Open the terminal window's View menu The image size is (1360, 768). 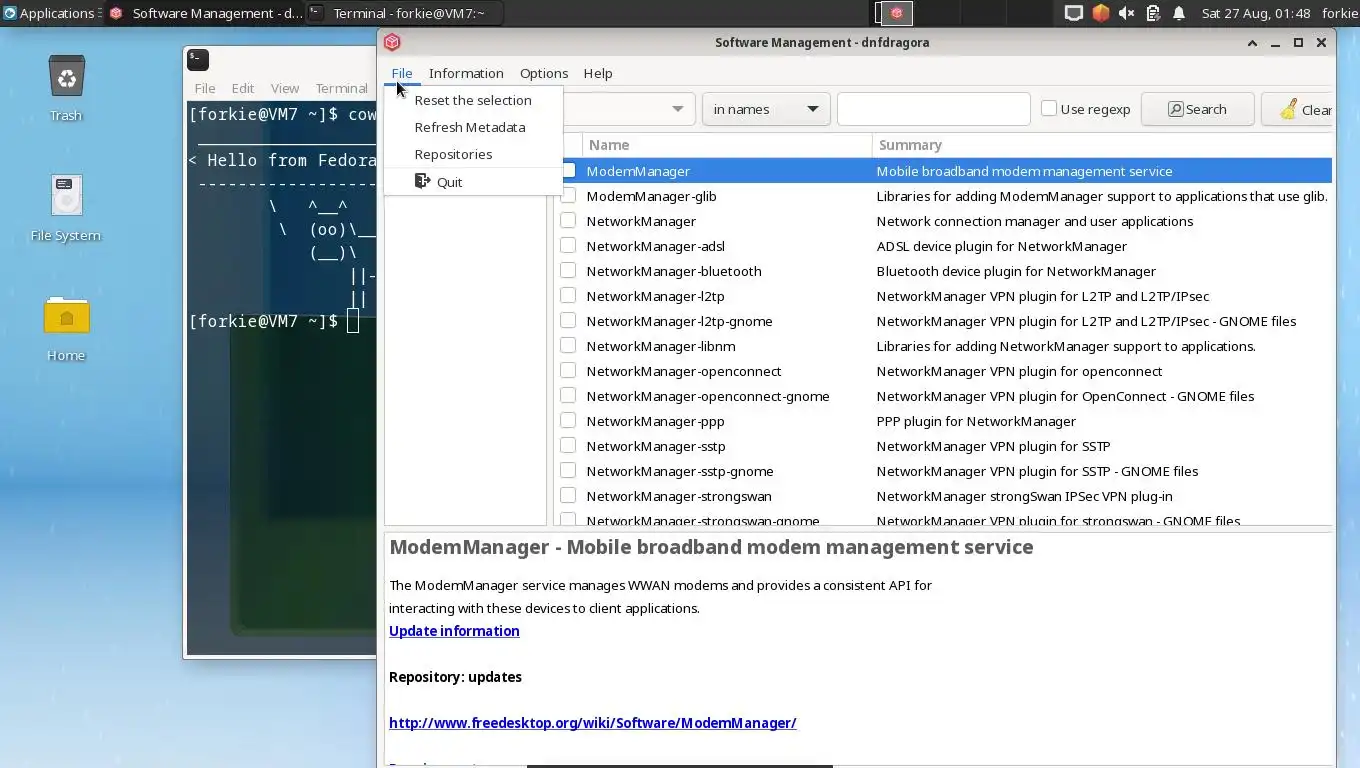285,88
